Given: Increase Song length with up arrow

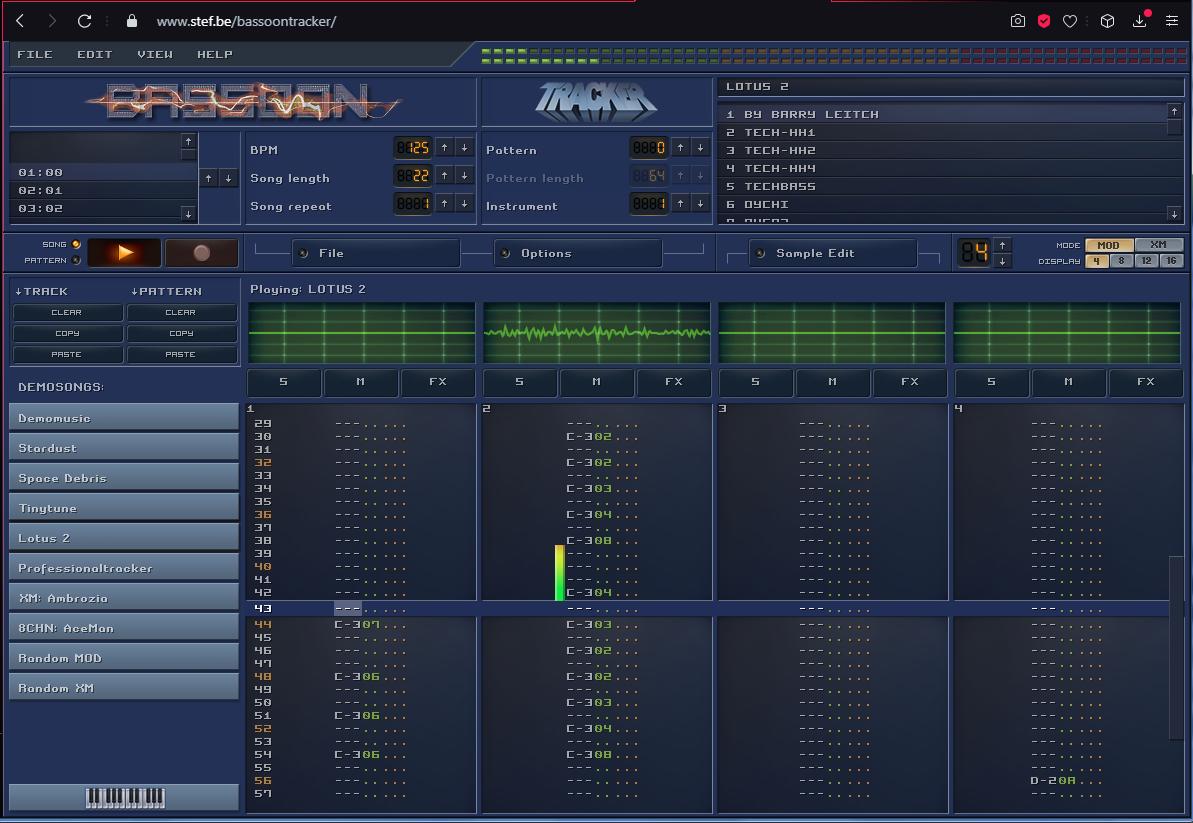Looking at the screenshot, I should [x=444, y=176].
